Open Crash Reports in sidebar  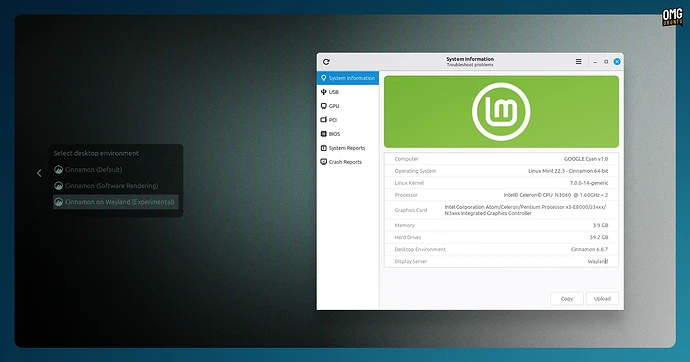(348, 162)
